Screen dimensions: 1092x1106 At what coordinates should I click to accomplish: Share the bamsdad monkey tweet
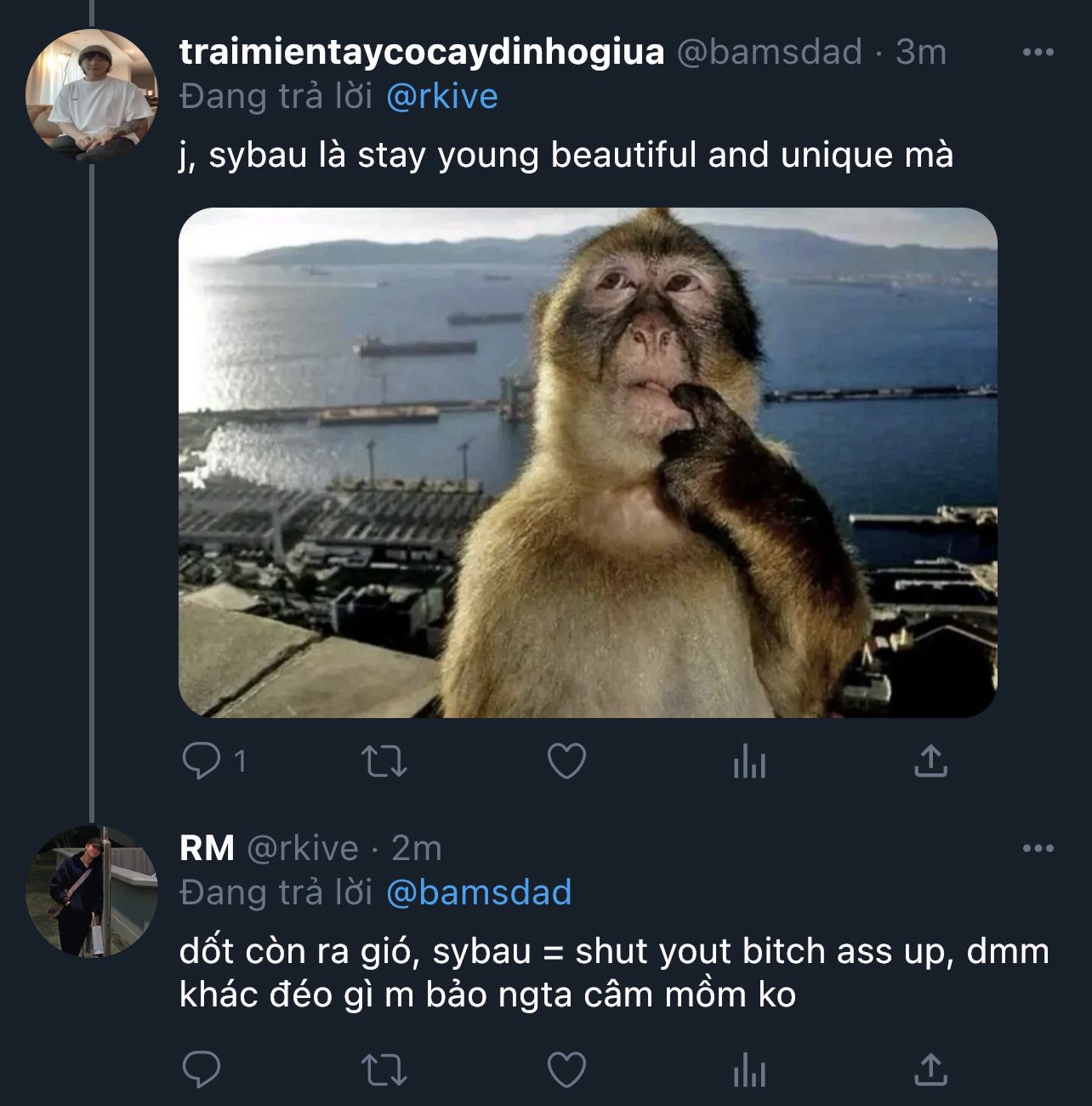(930, 761)
